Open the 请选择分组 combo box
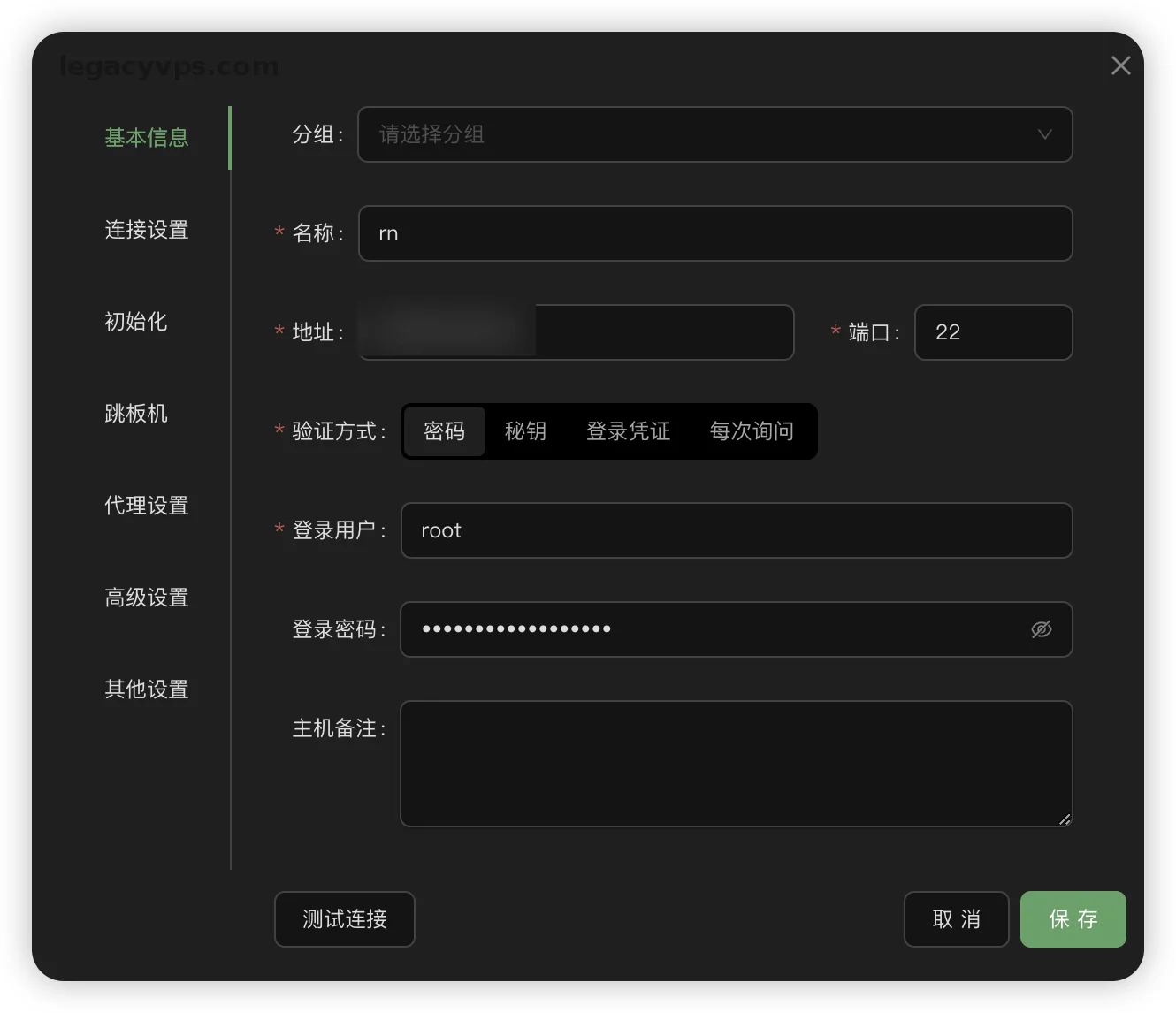 tap(699, 134)
